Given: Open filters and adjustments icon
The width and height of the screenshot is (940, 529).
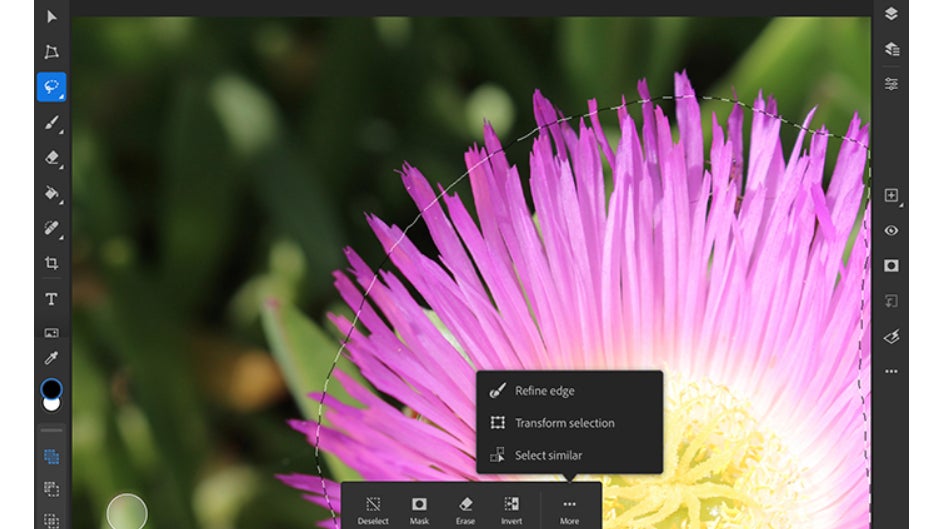Looking at the screenshot, I should pos(891,336).
